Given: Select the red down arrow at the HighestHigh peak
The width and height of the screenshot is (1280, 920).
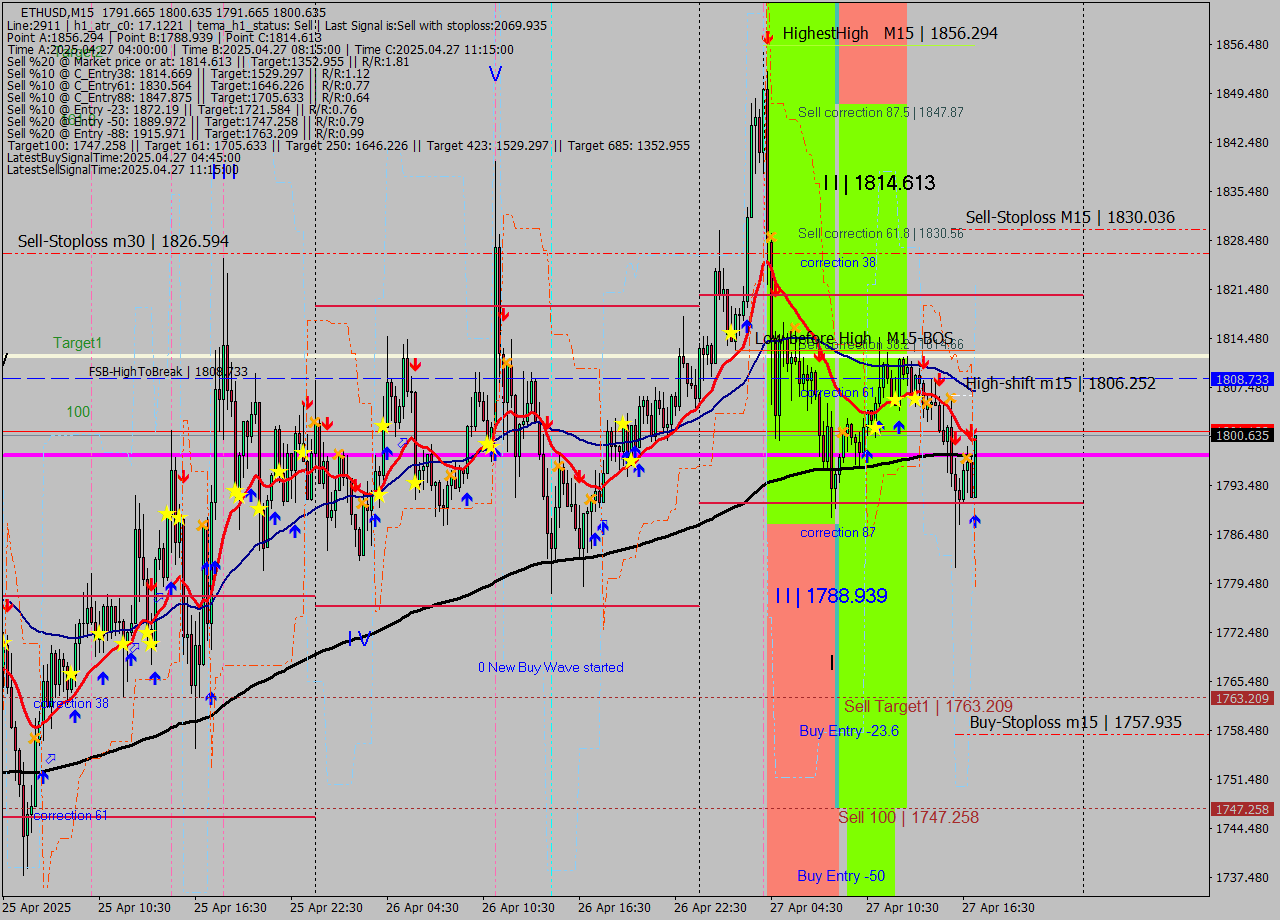Looking at the screenshot, I should [768, 37].
